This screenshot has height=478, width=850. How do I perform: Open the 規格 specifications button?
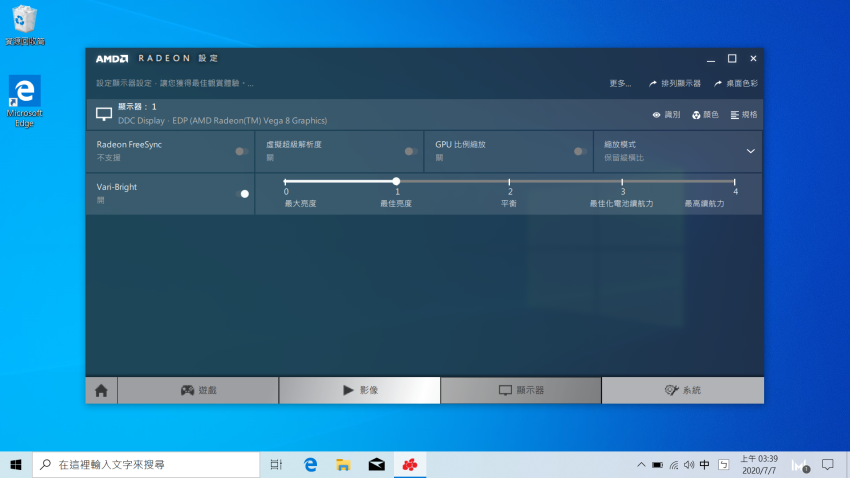(744, 115)
